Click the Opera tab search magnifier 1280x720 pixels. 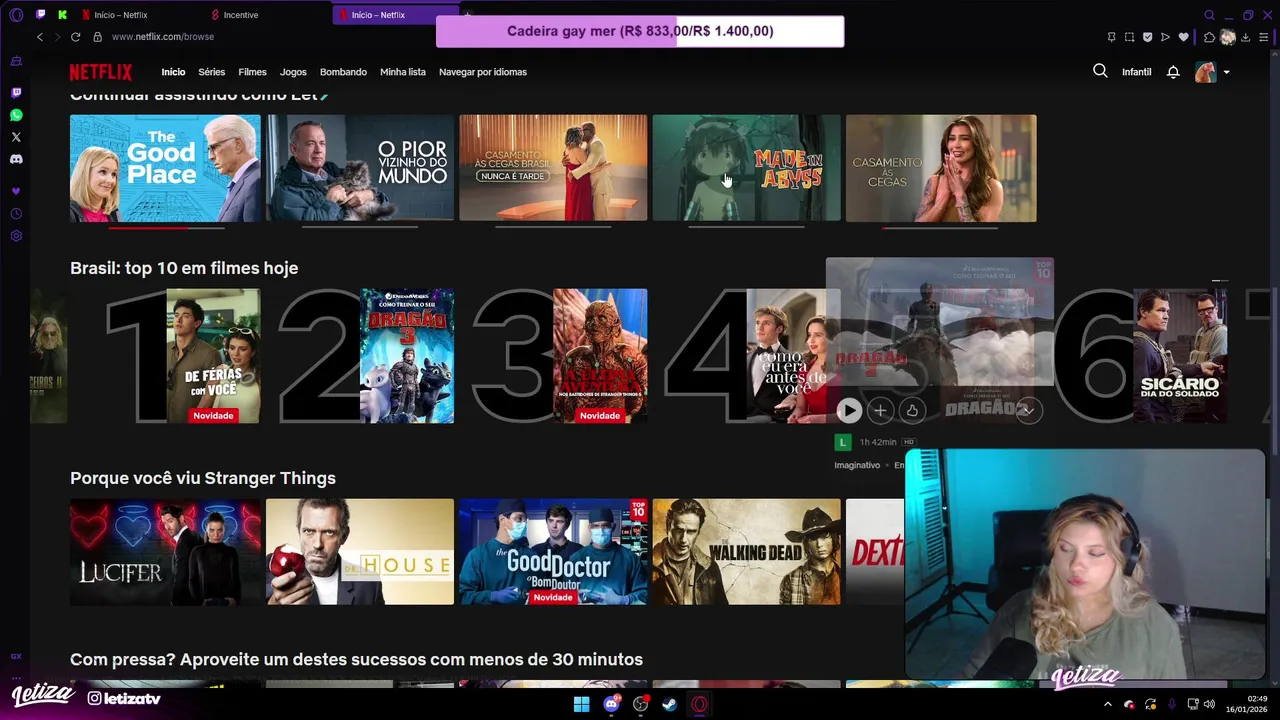[x=1209, y=15]
